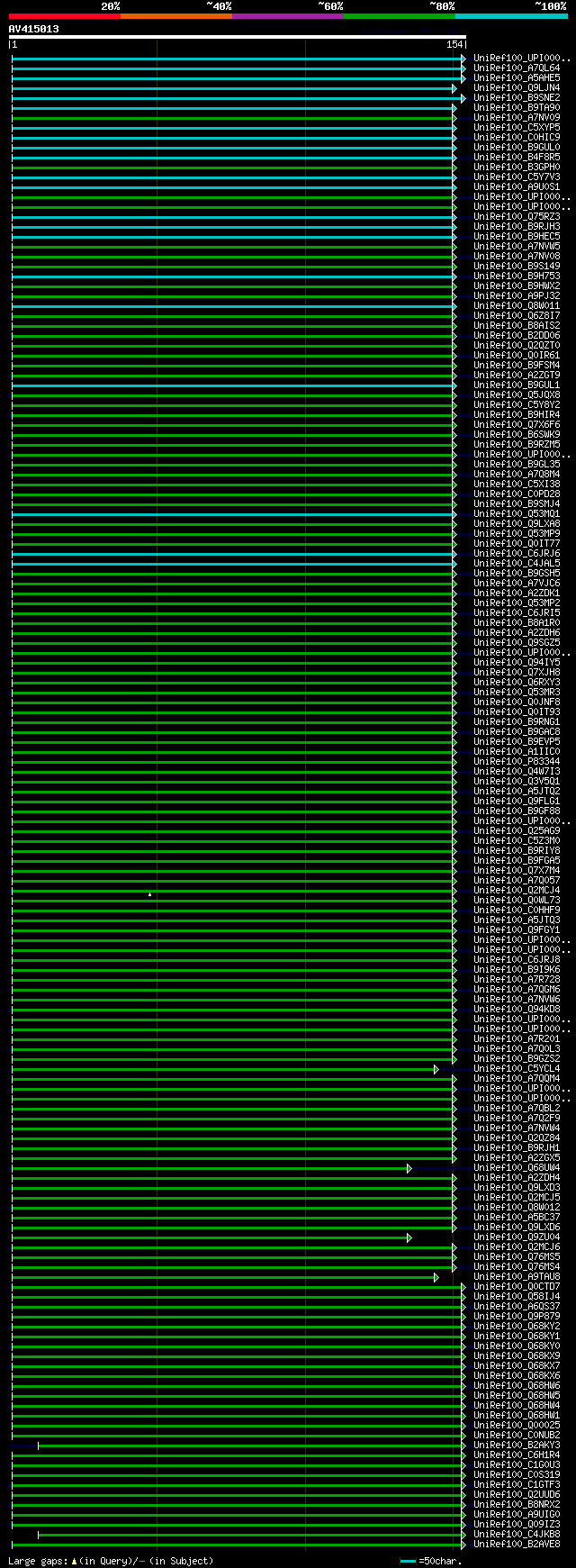
Task: Click the green alignment bar for UniRef100_Q68UW4
Action: pyautogui.click(x=210, y=1168)
